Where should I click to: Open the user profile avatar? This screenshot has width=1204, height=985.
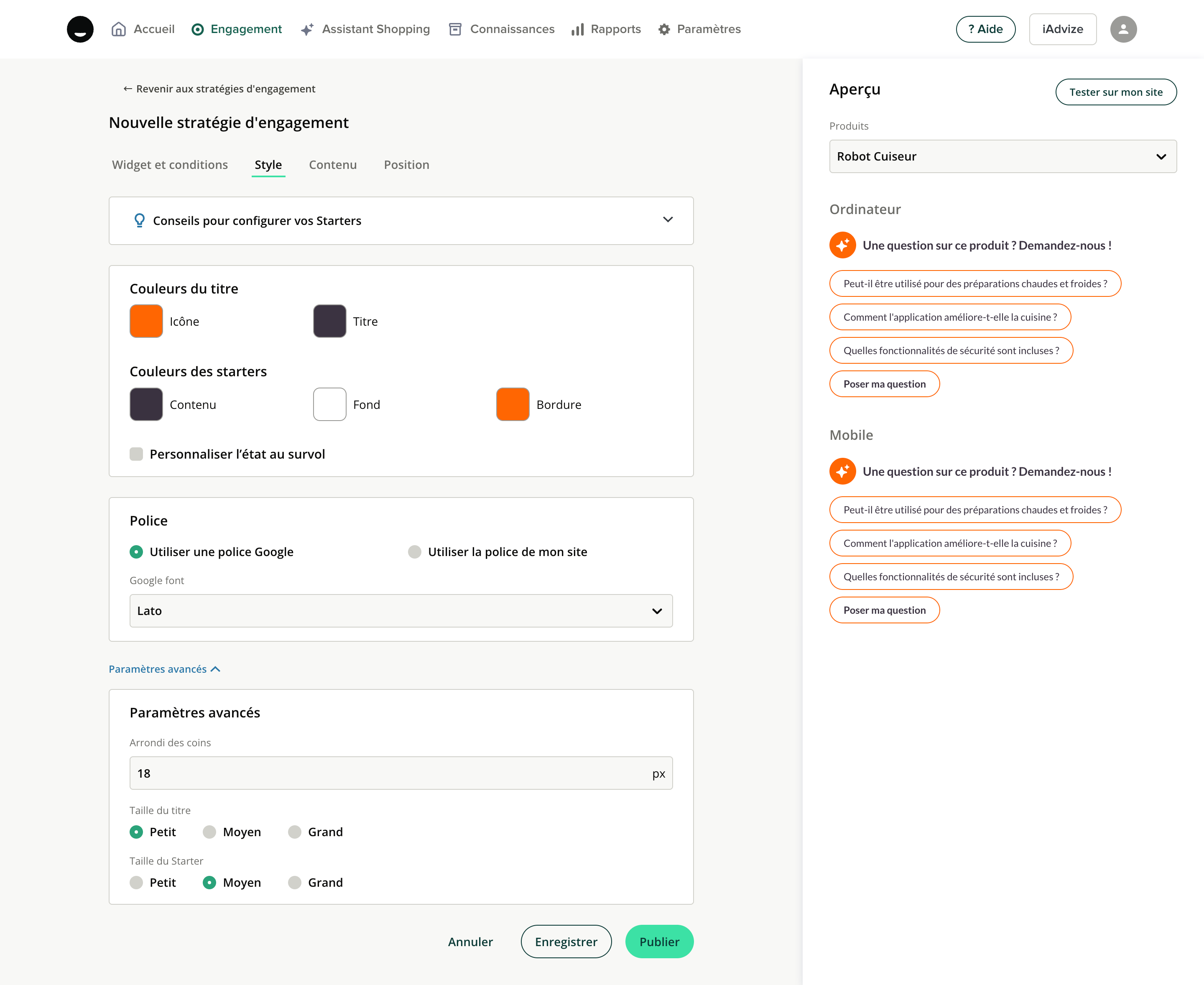tap(1123, 29)
